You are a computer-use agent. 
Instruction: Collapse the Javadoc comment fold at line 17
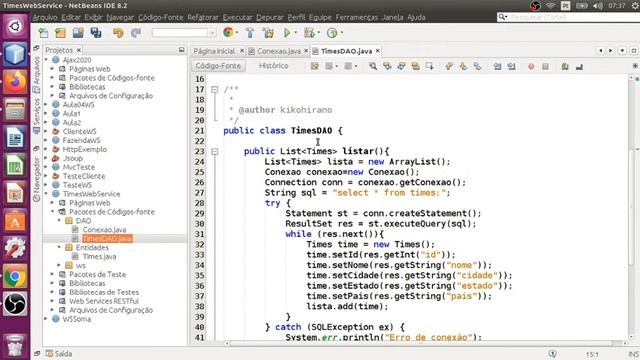pyautogui.click(x=215, y=89)
